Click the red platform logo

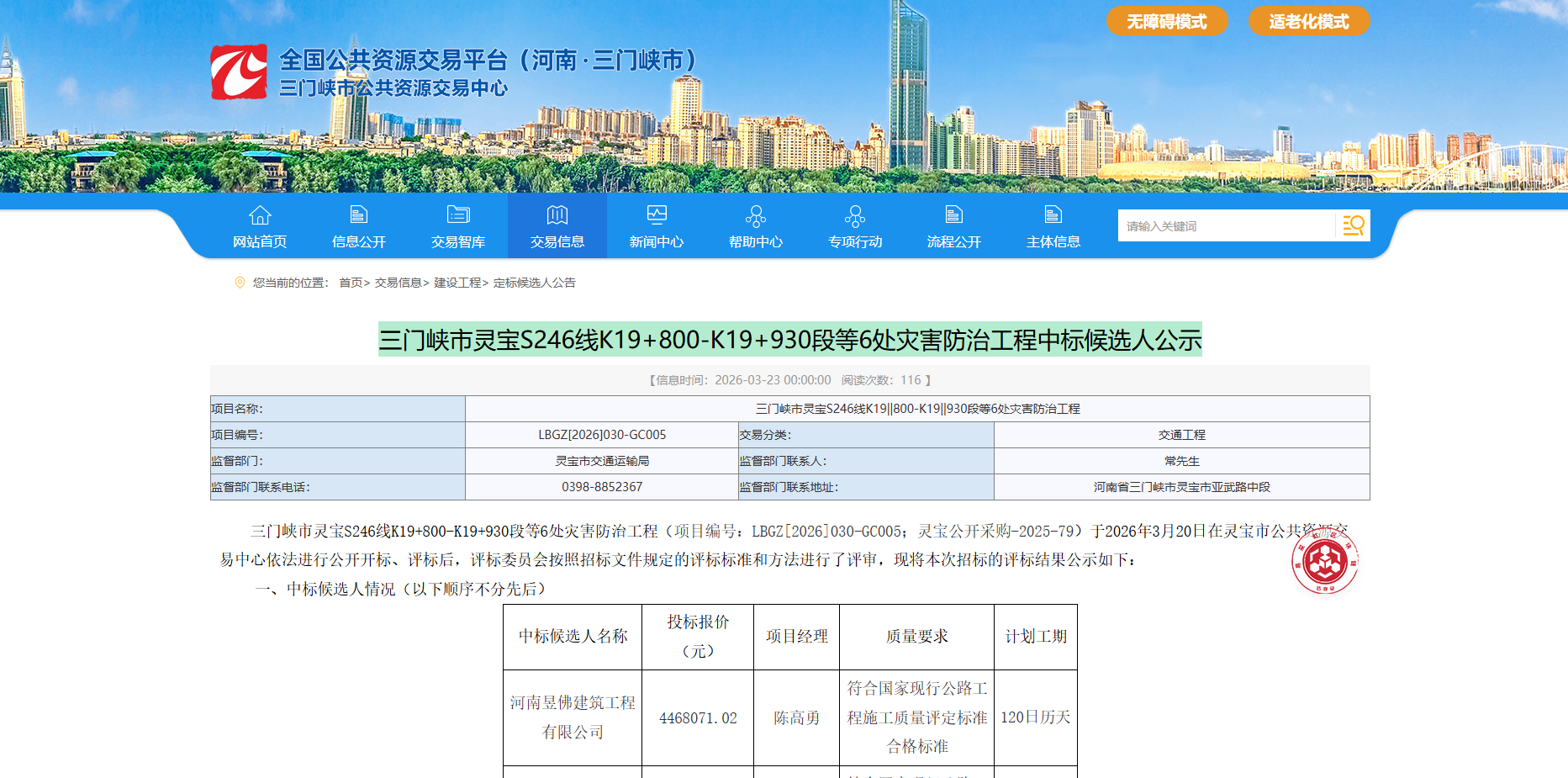(x=239, y=72)
